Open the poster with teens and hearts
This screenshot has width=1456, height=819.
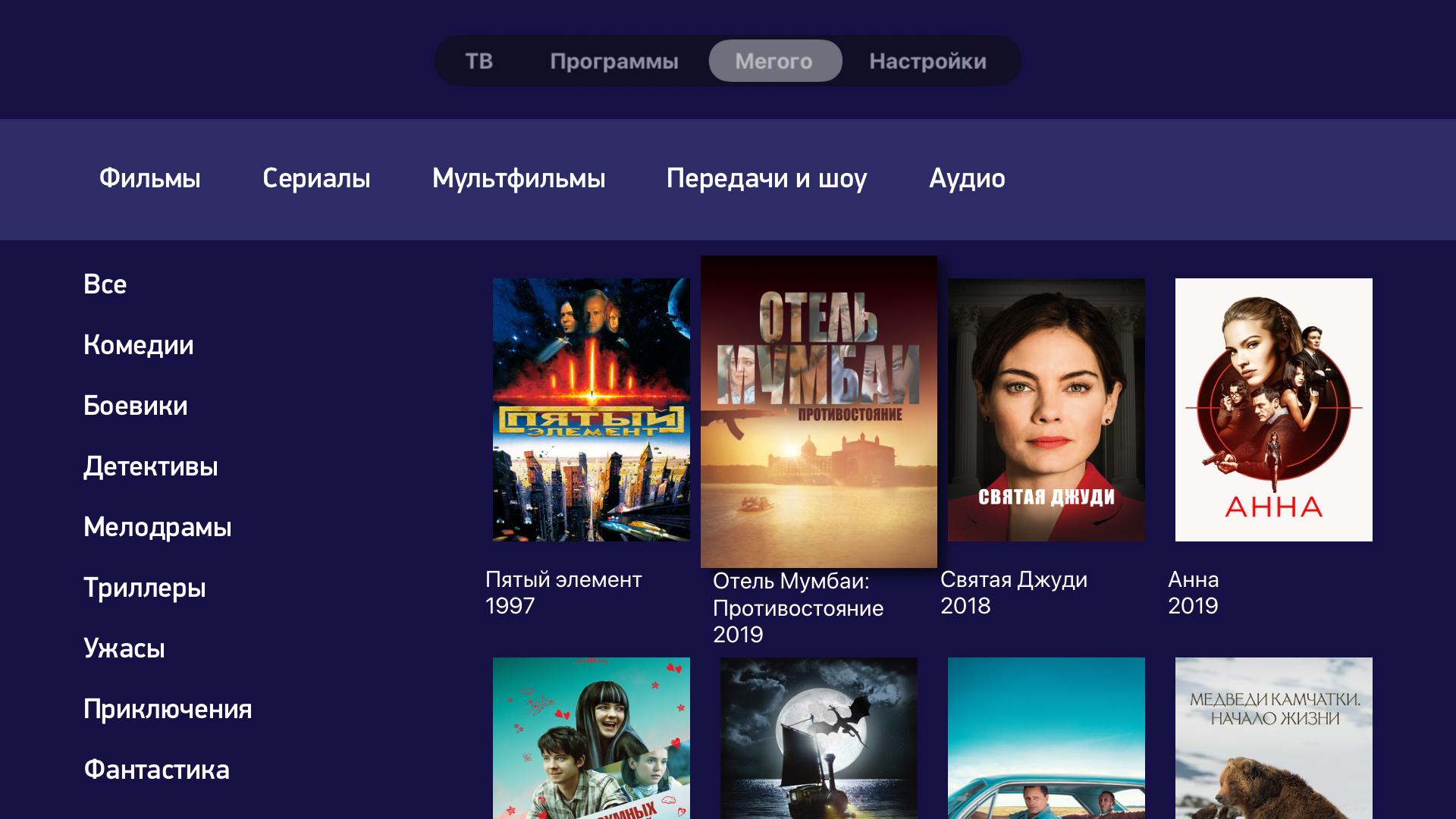[x=591, y=738]
